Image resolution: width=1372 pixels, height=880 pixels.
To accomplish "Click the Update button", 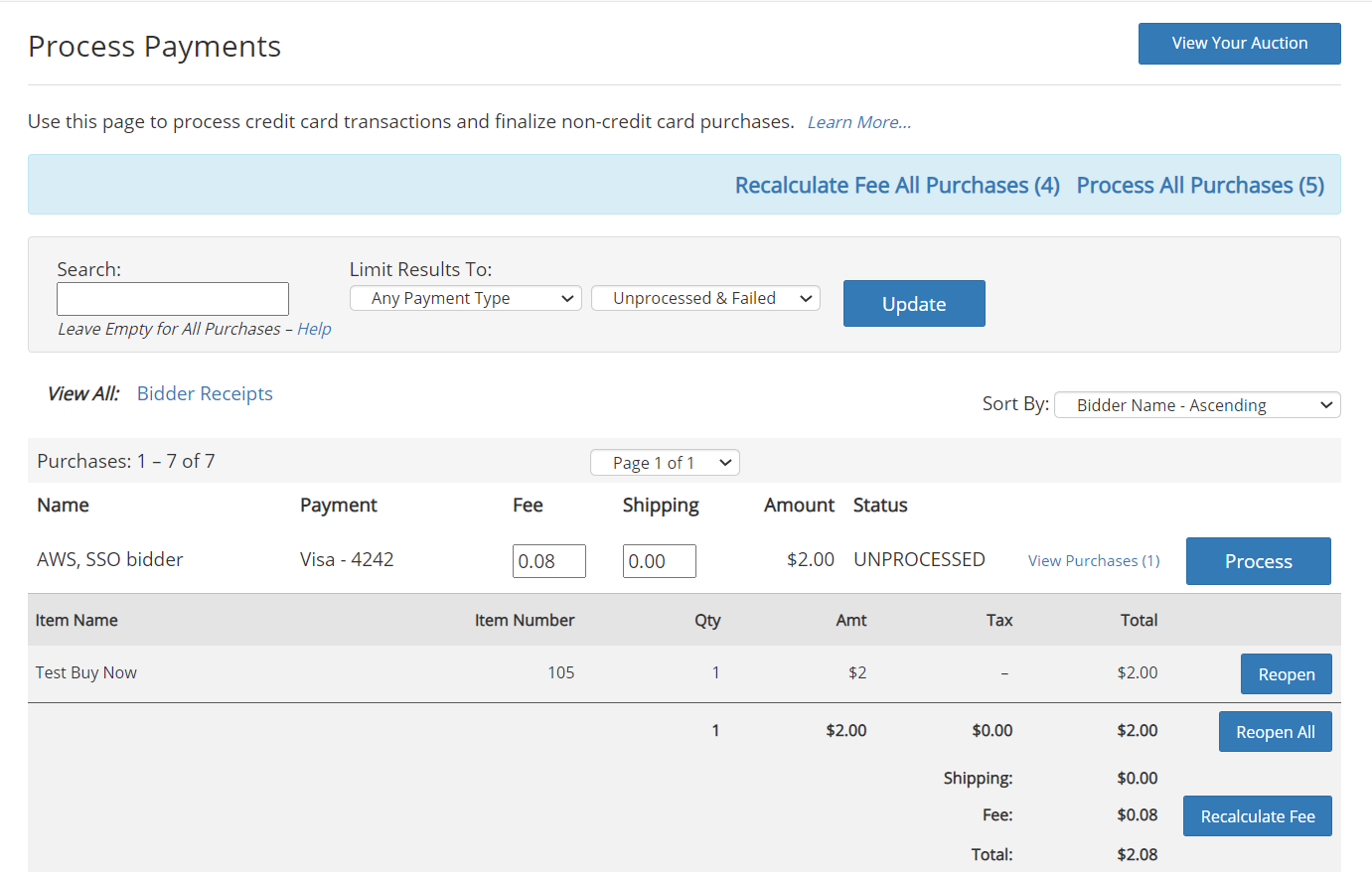I will (914, 304).
